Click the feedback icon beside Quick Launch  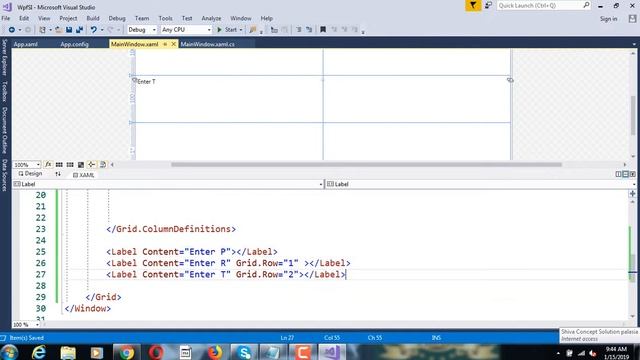tap(488, 6)
